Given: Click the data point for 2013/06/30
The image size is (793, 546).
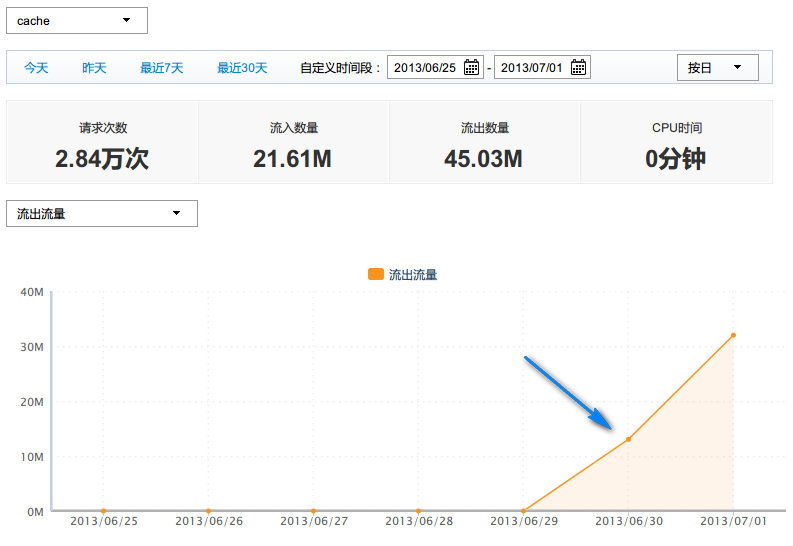Looking at the screenshot, I should (629, 439).
